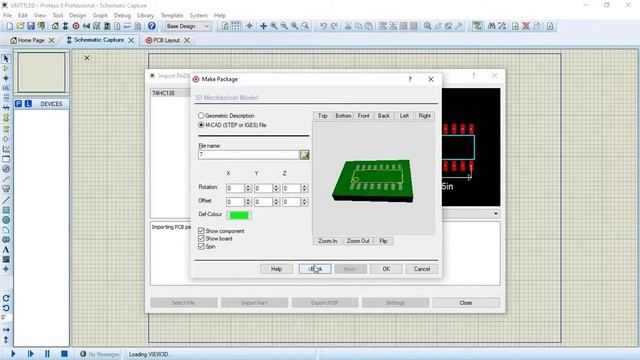Save the project with floppy disk icon

[x=31, y=26]
